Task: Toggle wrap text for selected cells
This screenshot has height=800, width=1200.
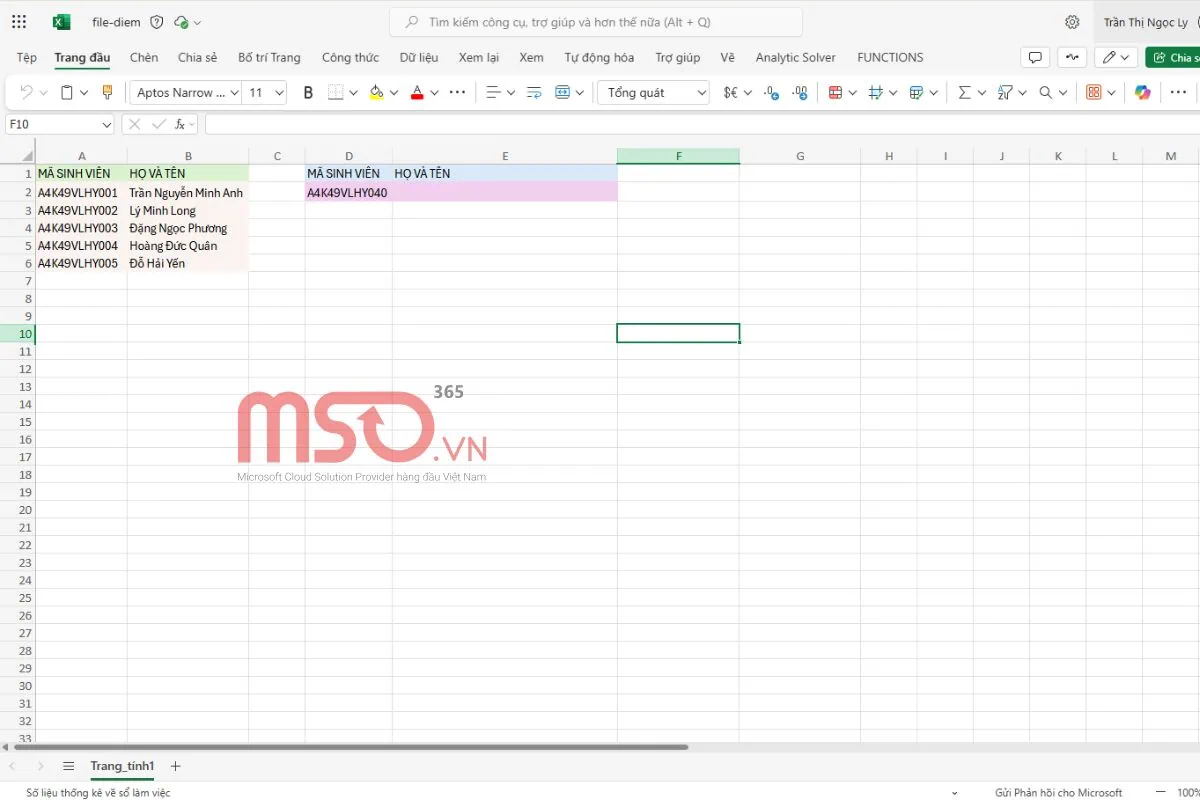Action: point(534,93)
